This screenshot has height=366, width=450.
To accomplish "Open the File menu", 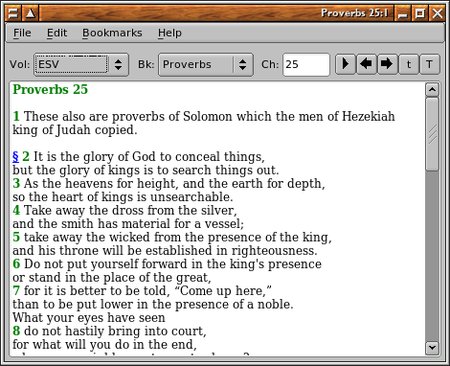I will 22,33.
